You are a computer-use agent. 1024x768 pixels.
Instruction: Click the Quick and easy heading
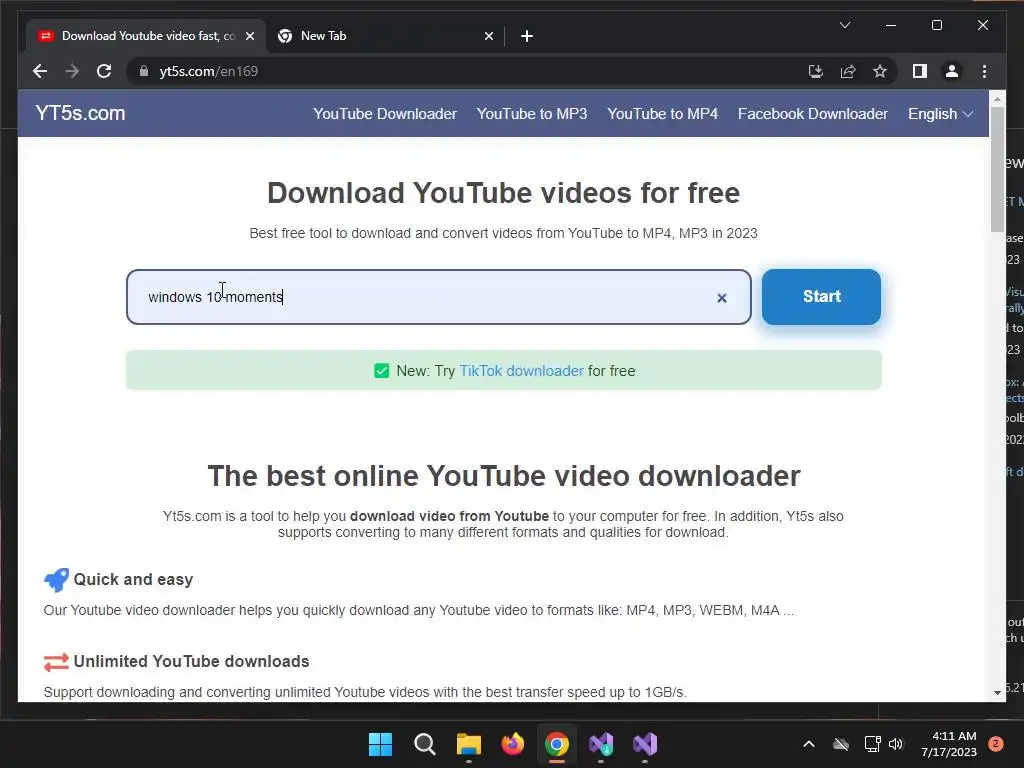(x=133, y=580)
